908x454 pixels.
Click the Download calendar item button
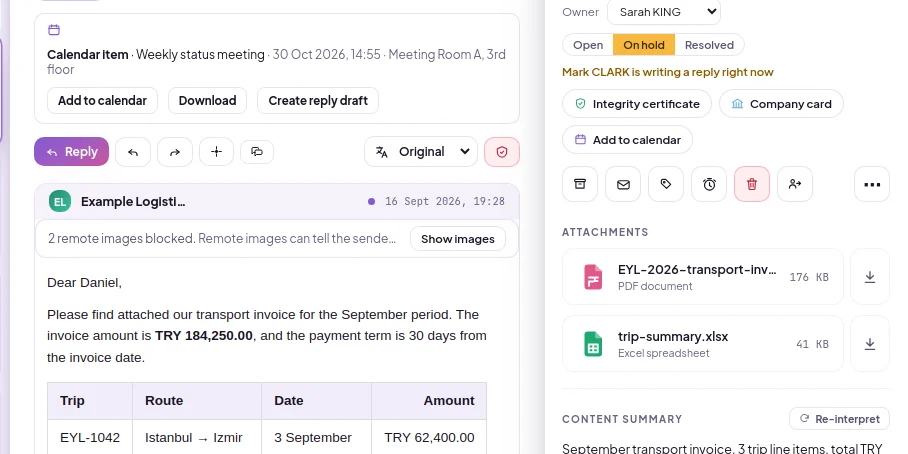click(207, 100)
